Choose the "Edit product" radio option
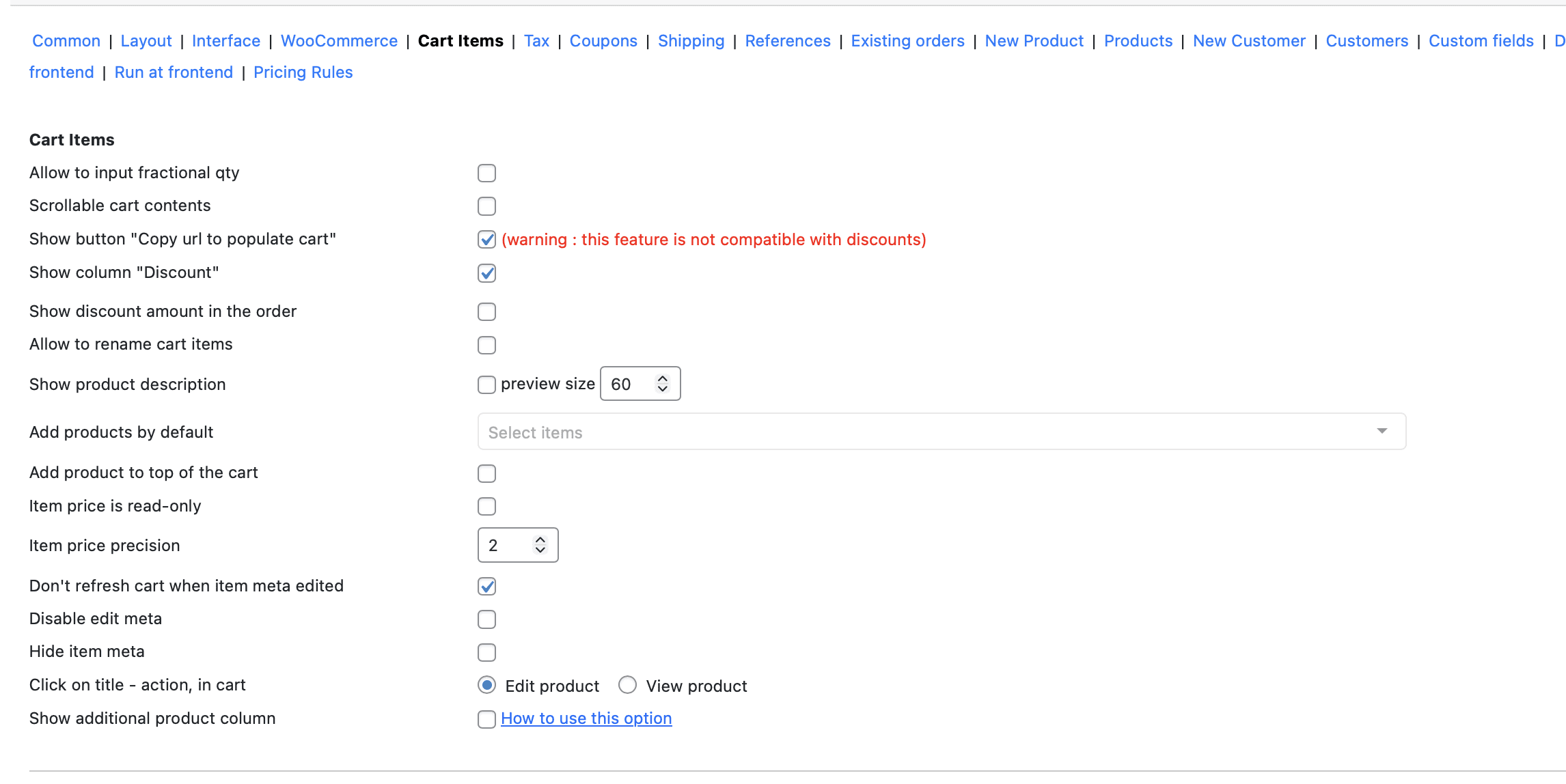Viewport: 1566px width, 784px height. click(486, 685)
